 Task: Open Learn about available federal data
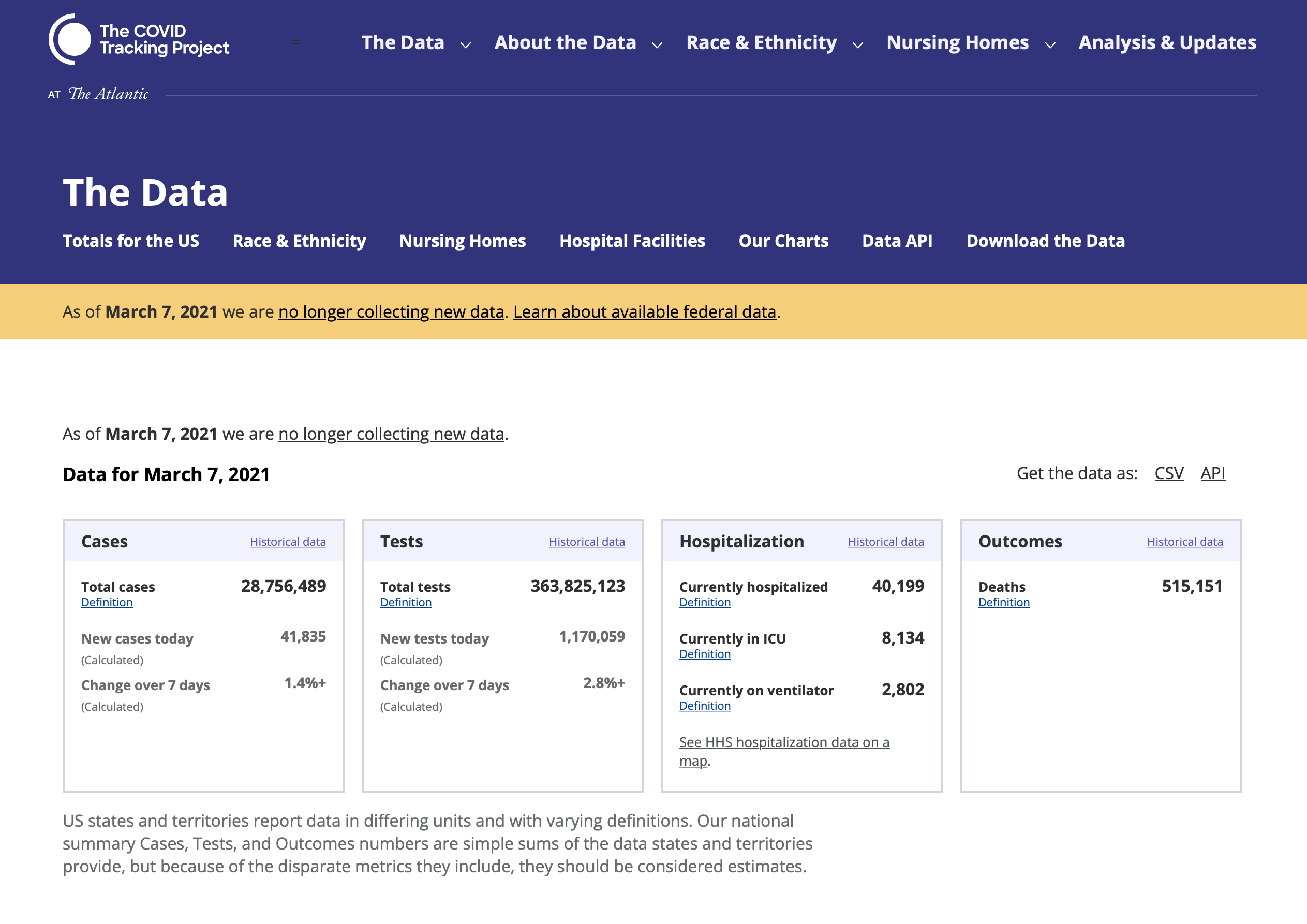tap(644, 312)
